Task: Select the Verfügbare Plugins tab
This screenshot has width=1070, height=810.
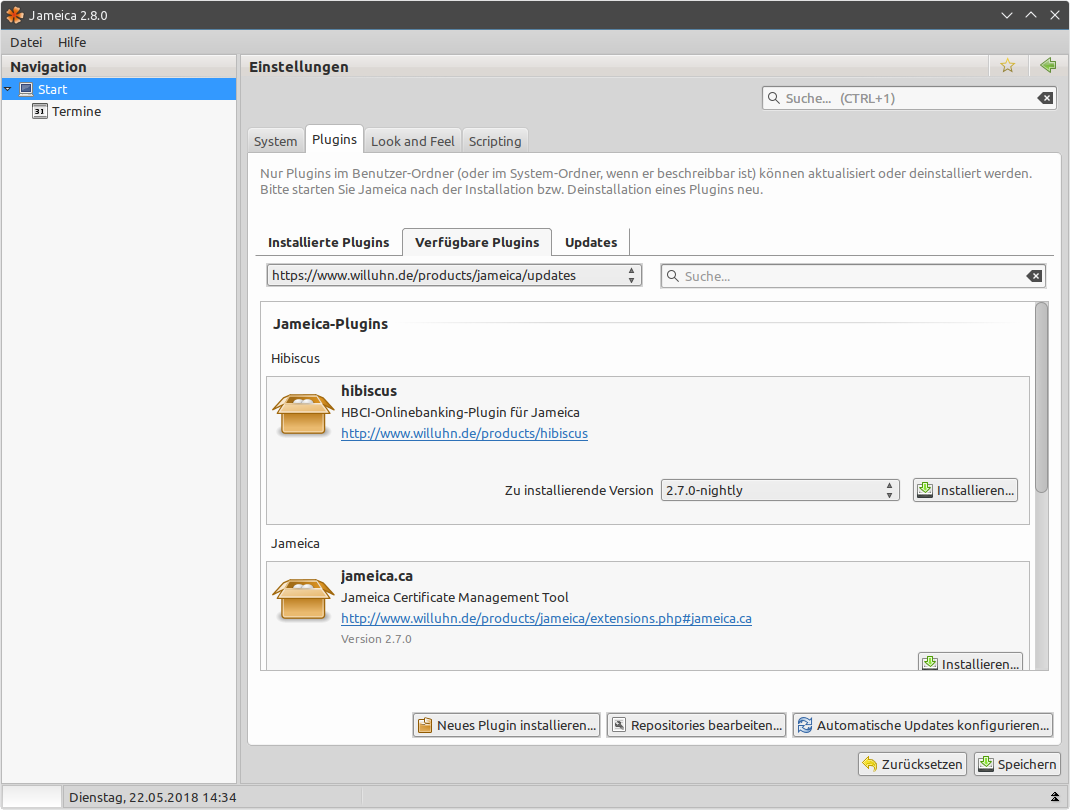Action: 477,242
